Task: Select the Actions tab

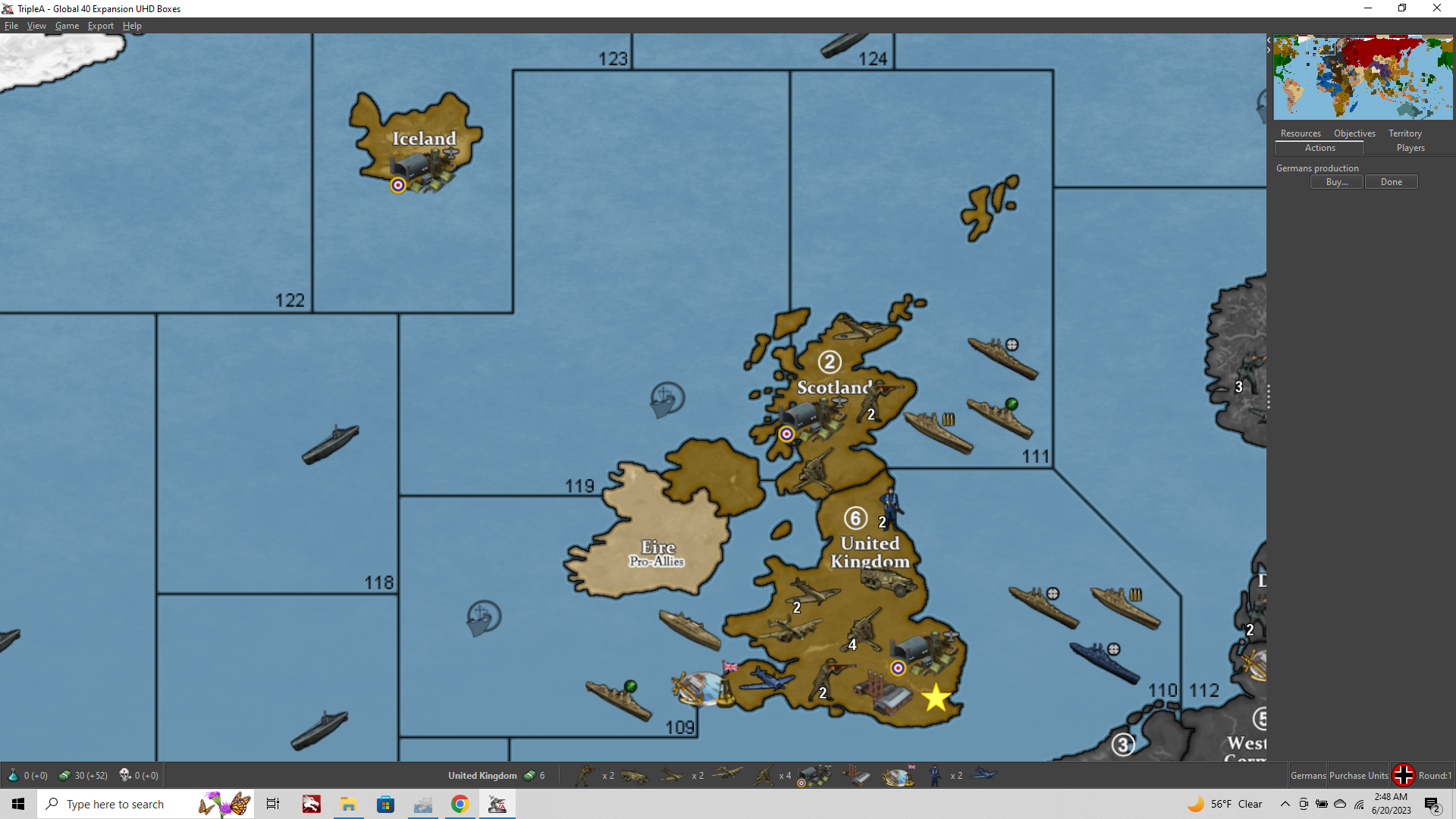Action: point(1319,148)
